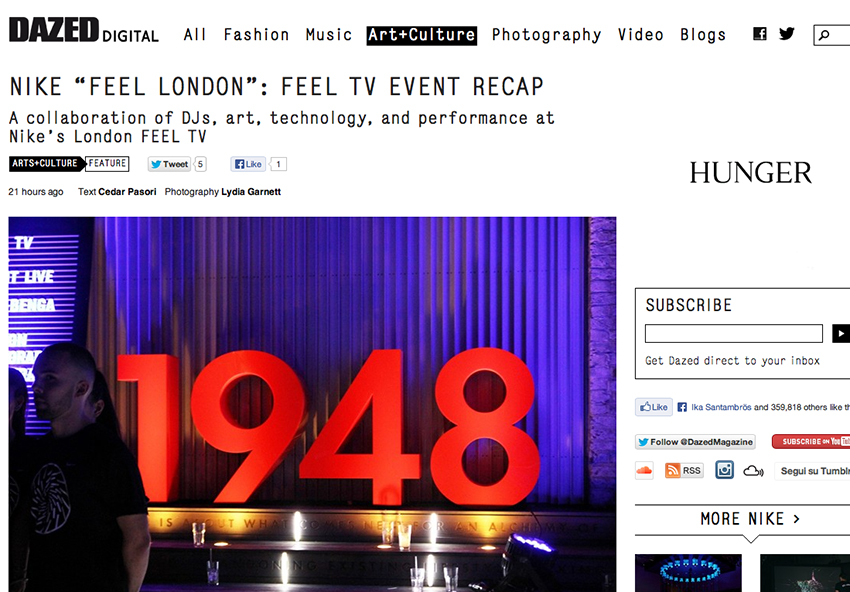Viewport: 850px width, 592px height.
Task: Go to the Fashion section
Action: (x=256, y=35)
